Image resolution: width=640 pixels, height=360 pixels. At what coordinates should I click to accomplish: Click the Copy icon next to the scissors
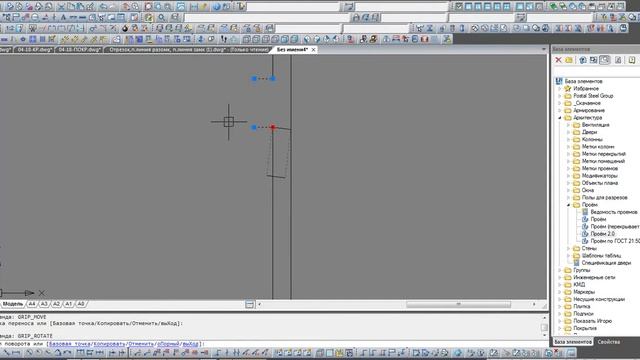click(71, 7)
